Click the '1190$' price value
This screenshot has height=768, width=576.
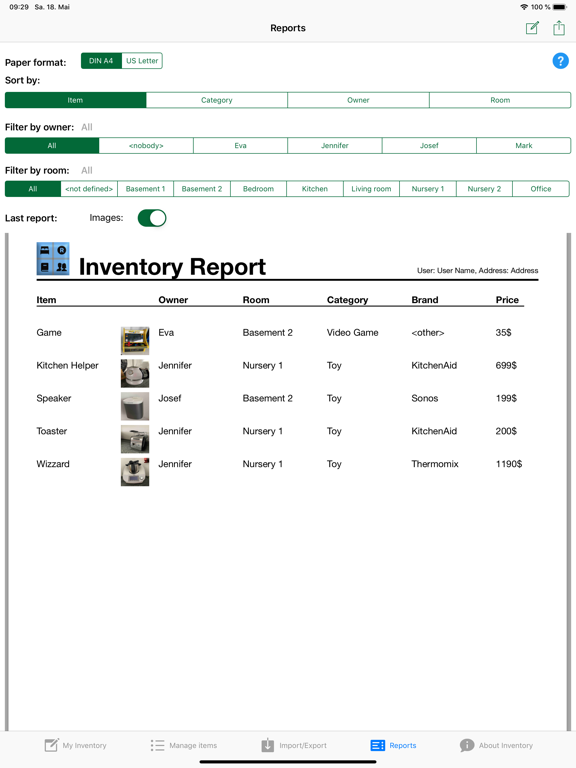pos(509,464)
